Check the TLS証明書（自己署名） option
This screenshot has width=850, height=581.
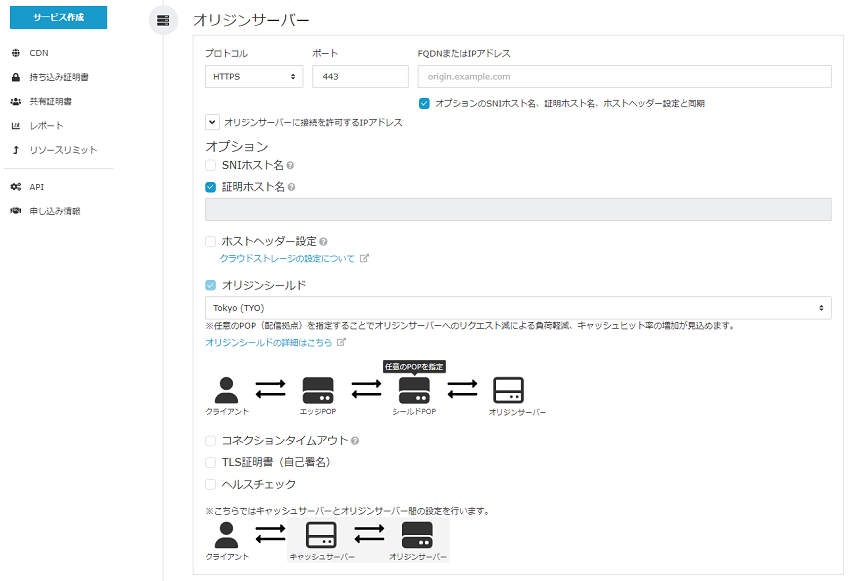211,462
